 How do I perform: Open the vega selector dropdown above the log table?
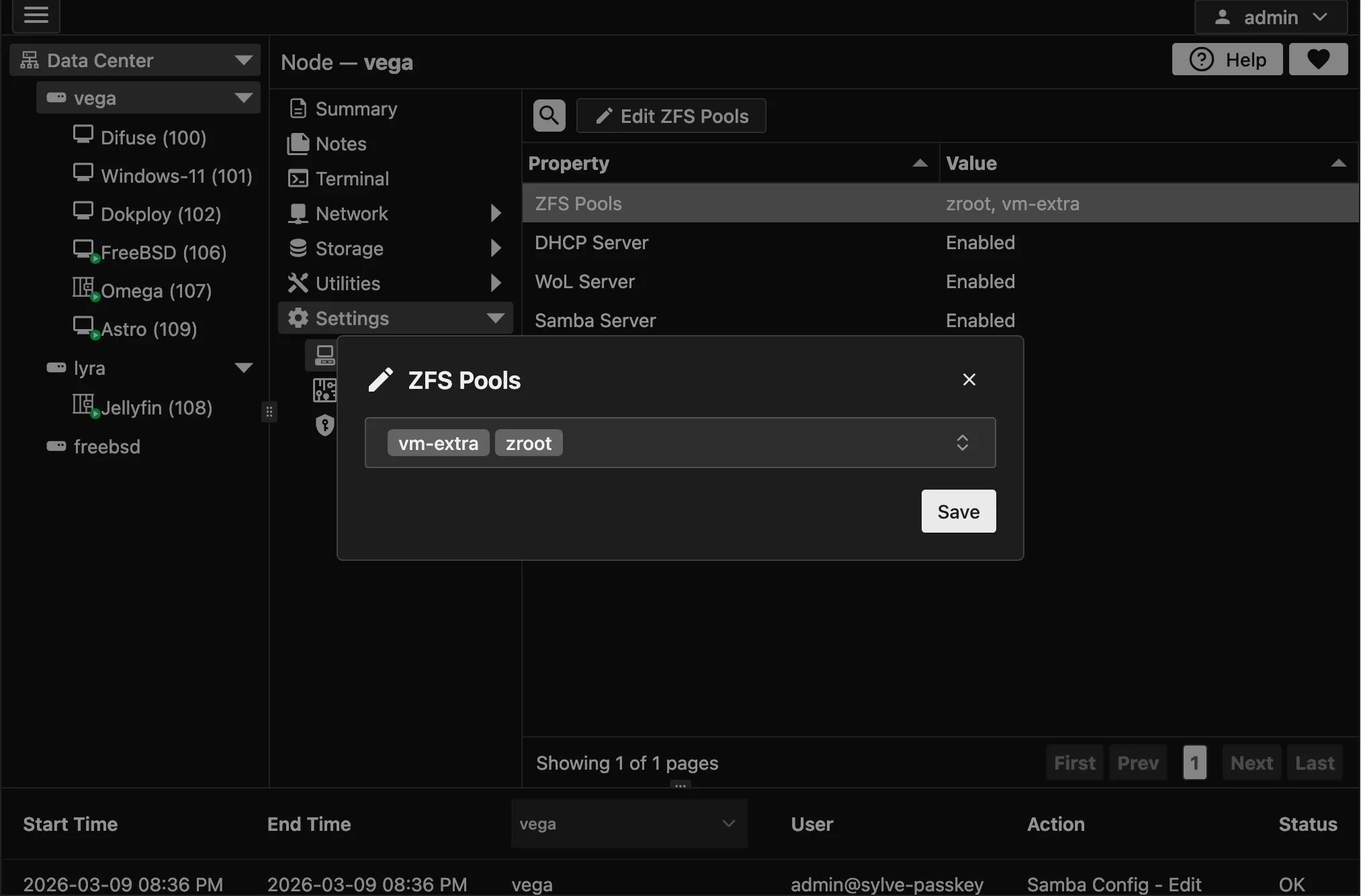(627, 823)
